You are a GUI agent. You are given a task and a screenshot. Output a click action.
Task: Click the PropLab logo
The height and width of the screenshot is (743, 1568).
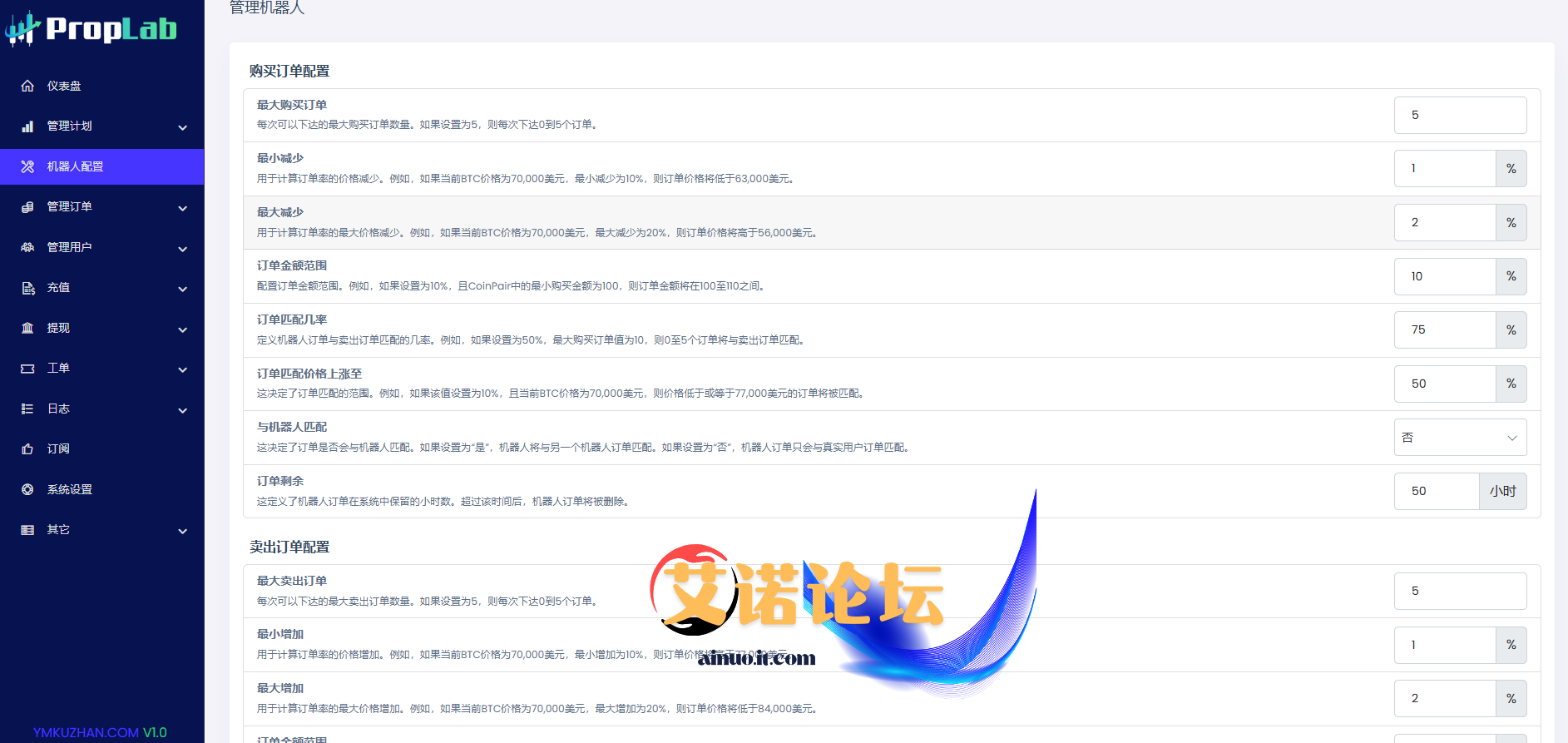[92, 29]
